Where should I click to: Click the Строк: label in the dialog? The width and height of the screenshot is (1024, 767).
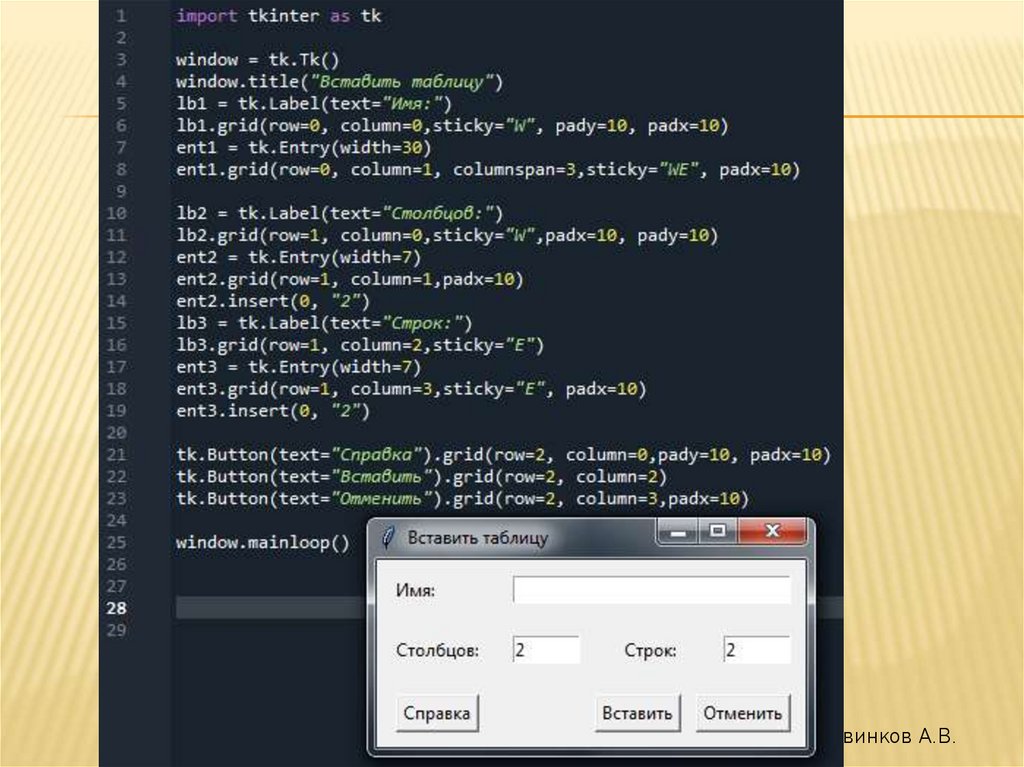[x=650, y=651]
